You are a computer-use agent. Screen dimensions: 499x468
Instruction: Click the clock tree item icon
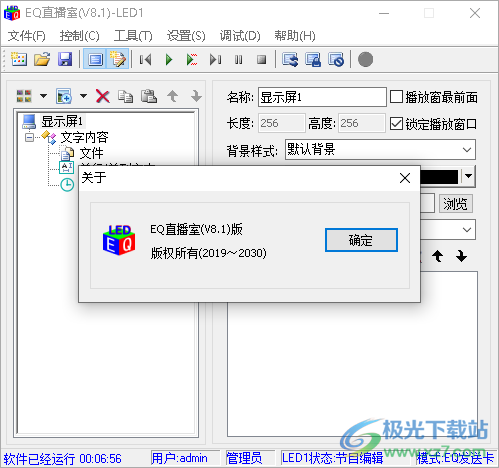click(67, 184)
